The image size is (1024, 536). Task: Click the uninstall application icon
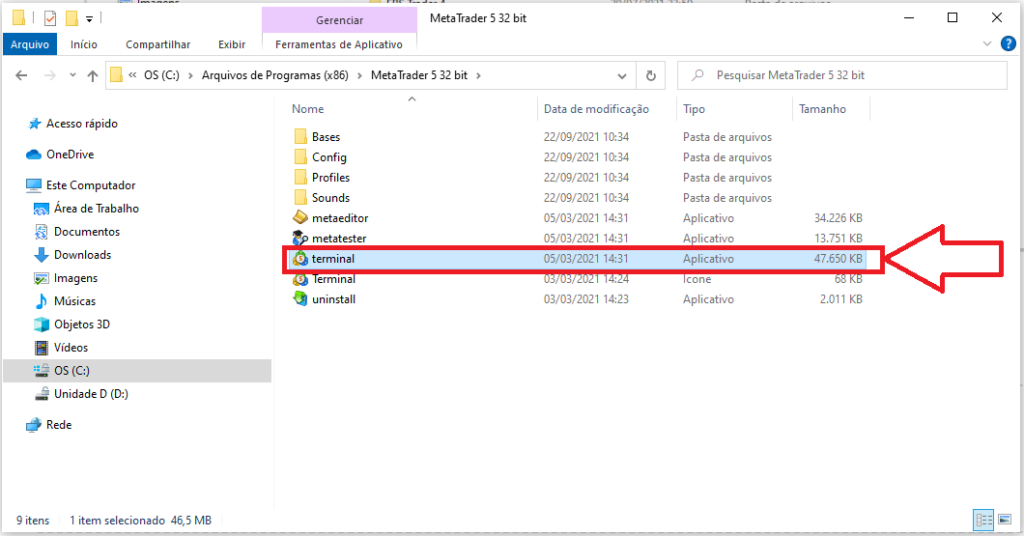coord(301,299)
